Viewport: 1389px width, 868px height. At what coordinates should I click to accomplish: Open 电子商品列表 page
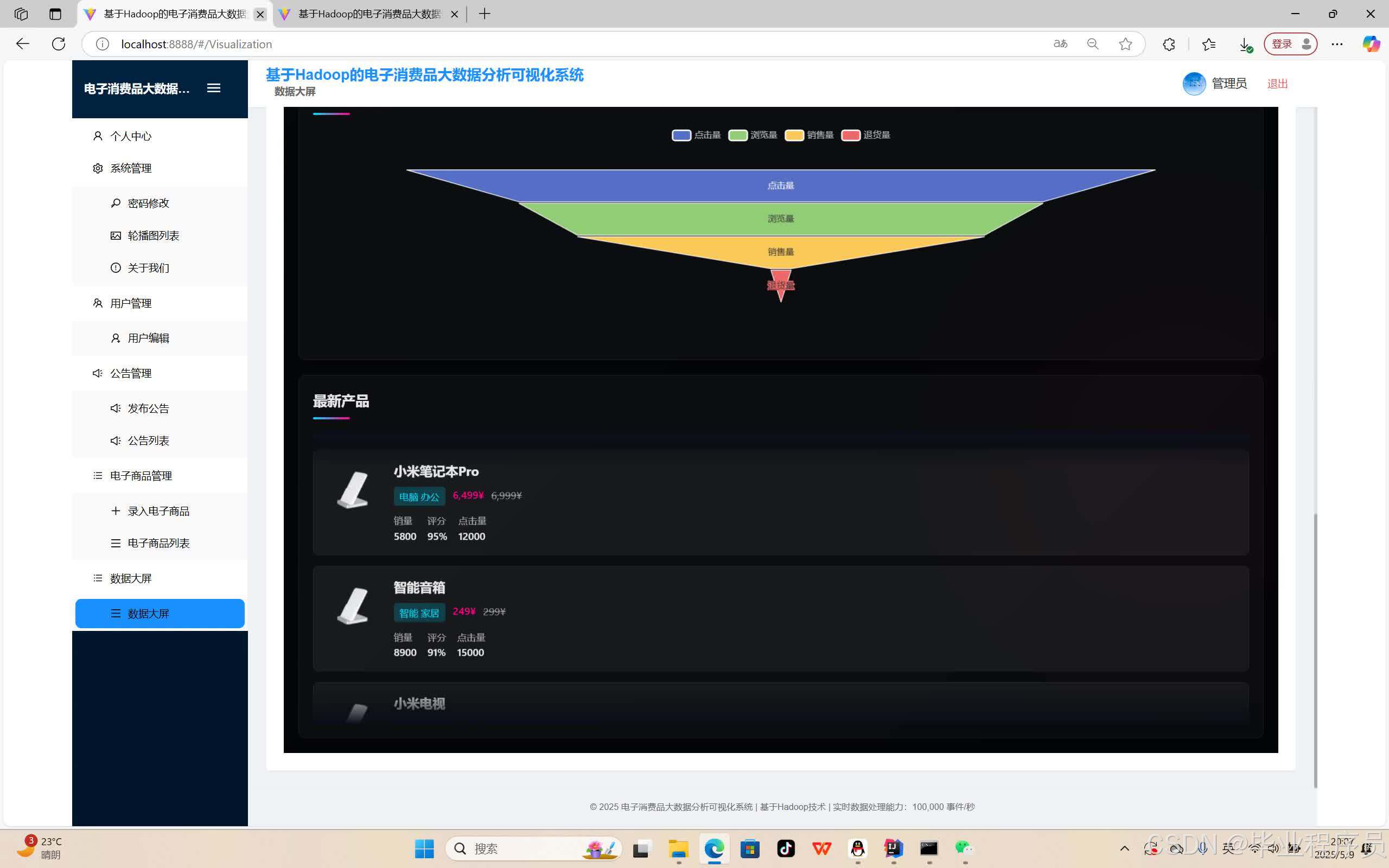tap(160, 543)
